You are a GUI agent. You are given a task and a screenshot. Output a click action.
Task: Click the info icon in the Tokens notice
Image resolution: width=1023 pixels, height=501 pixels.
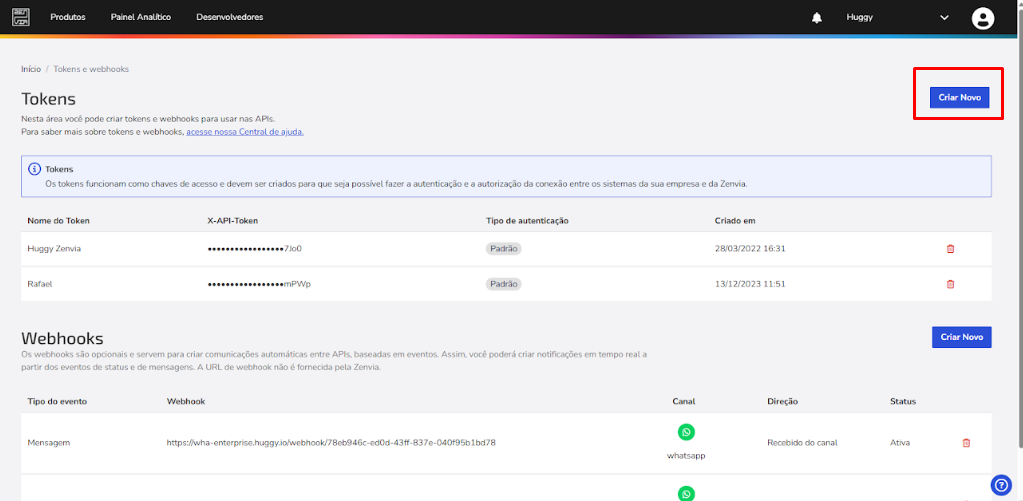click(34, 169)
